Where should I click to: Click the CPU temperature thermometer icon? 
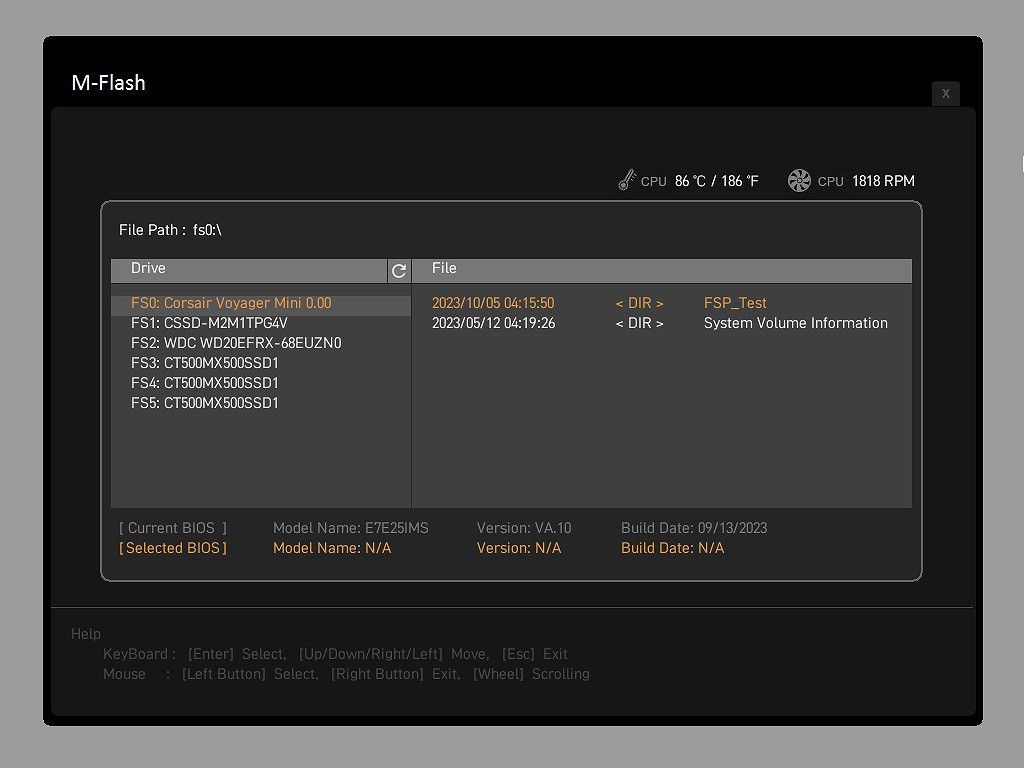coord(627,180)
